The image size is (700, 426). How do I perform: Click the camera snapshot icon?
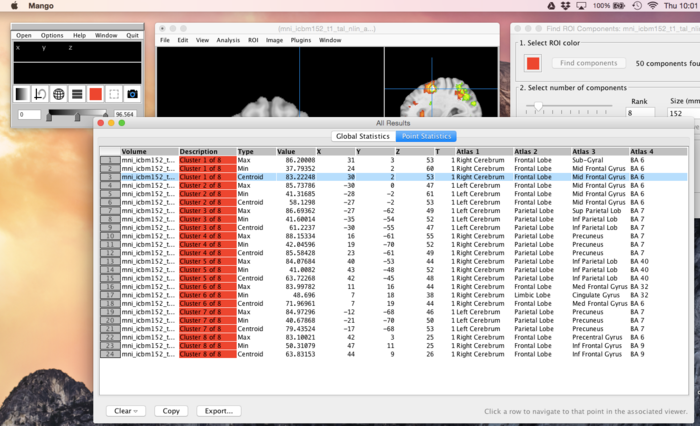point(132,94)
